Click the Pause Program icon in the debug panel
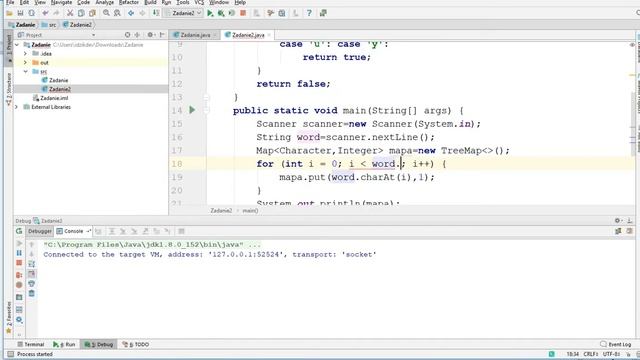The height and width of the screenshot is (360, 640). click(x=19, y=253)
